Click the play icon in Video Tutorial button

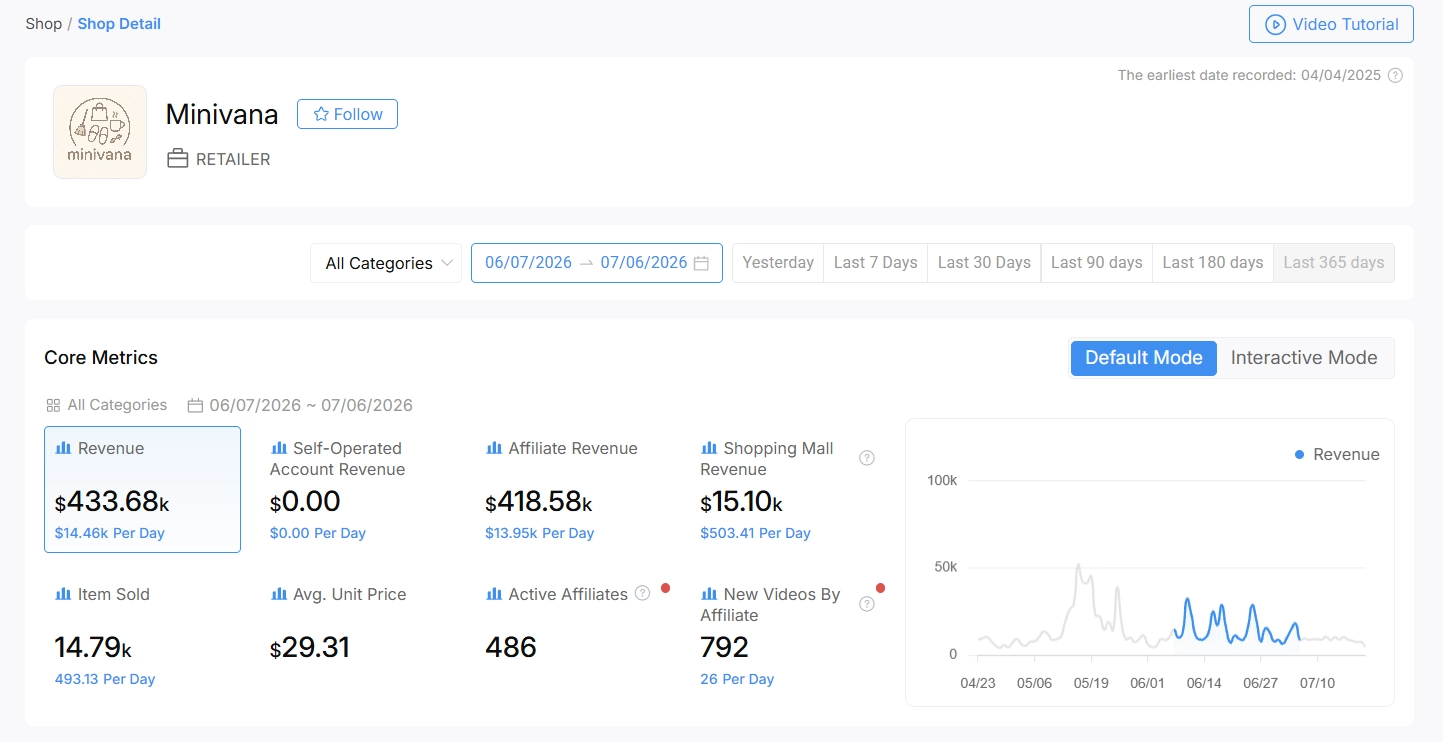click(1275, 24)
